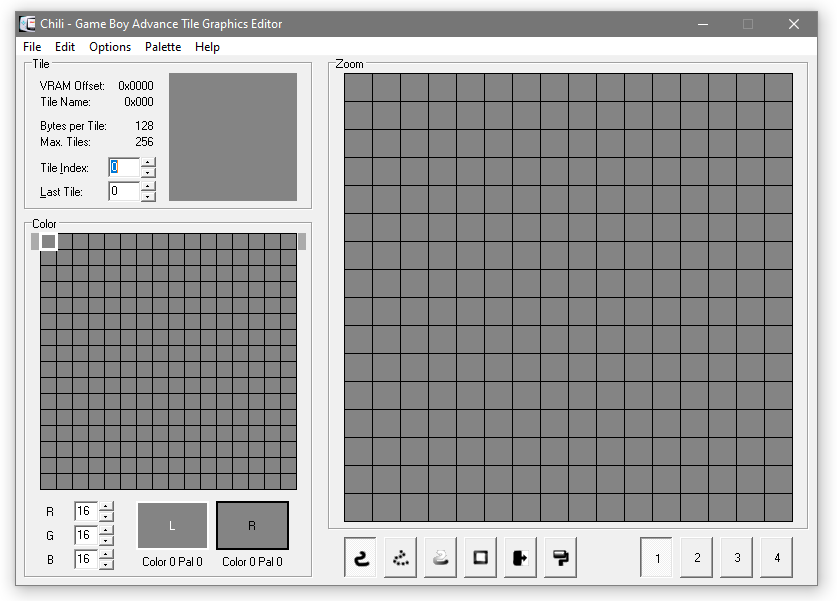Click the R right-button color box

coord(252,525)
